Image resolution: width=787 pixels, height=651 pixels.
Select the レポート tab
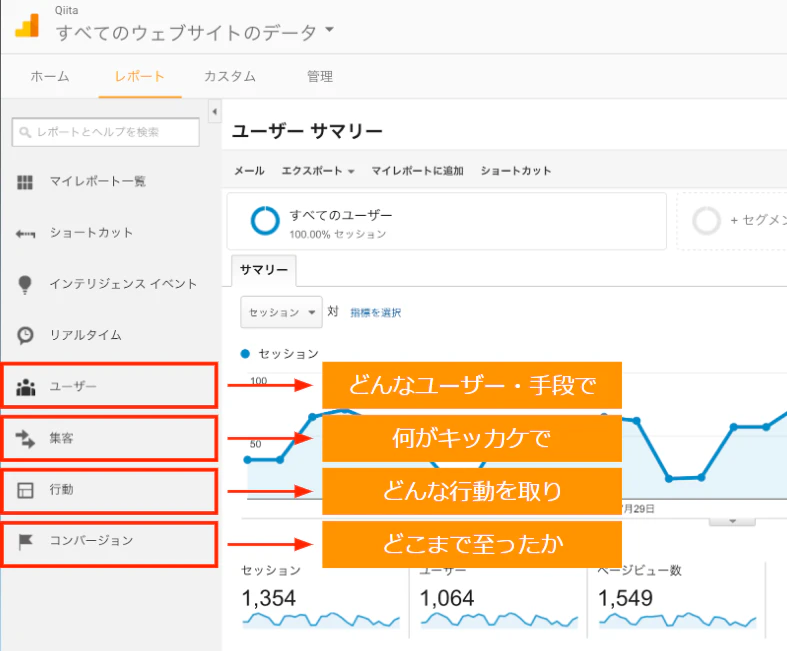click(140, 76)
